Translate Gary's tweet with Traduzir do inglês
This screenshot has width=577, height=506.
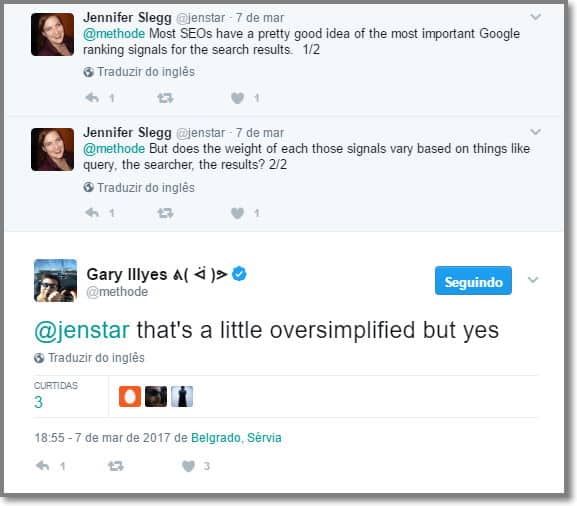click(x=89, y=358)
